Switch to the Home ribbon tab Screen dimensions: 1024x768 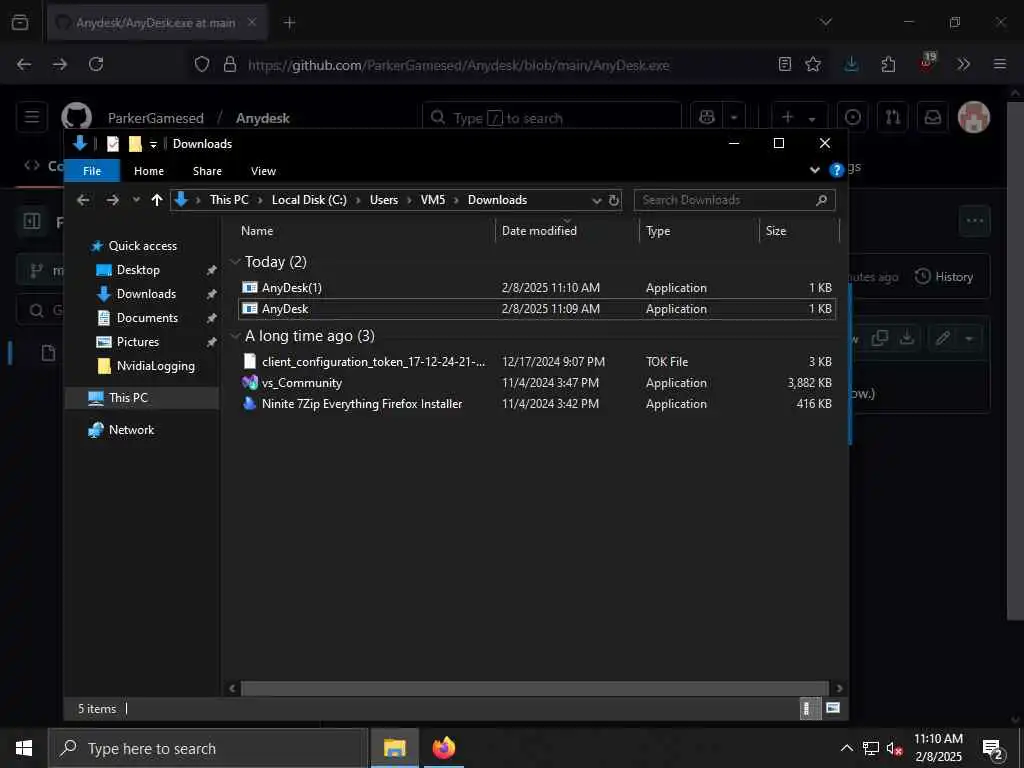pyautogui.click(x=149, y=171)
